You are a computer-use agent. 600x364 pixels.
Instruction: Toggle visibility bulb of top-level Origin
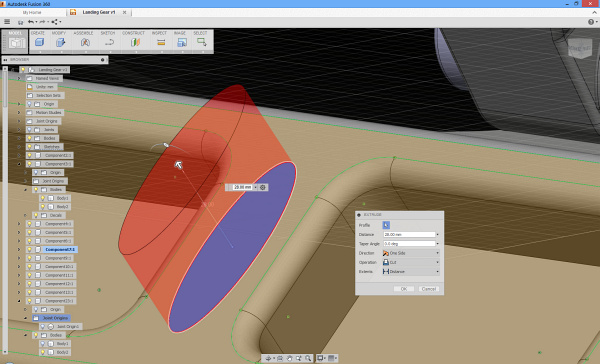click(29, 104)
